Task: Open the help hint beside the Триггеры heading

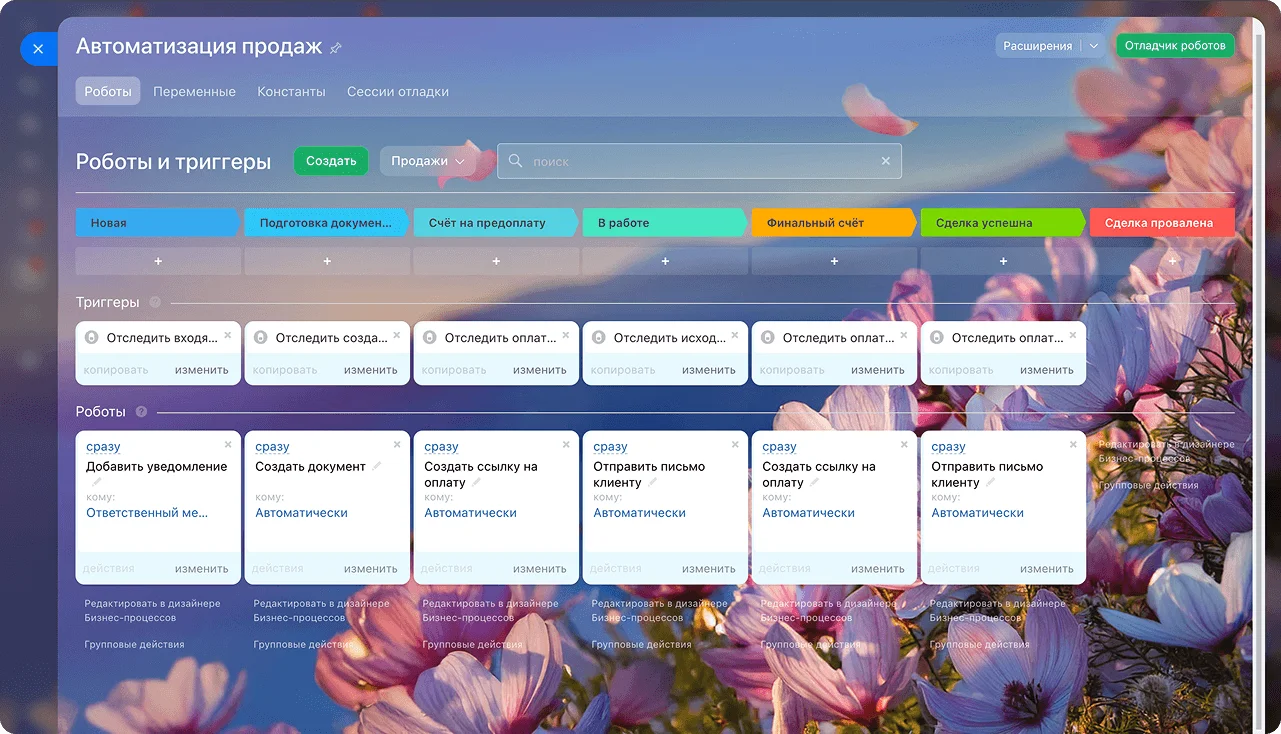Action: 155,302
